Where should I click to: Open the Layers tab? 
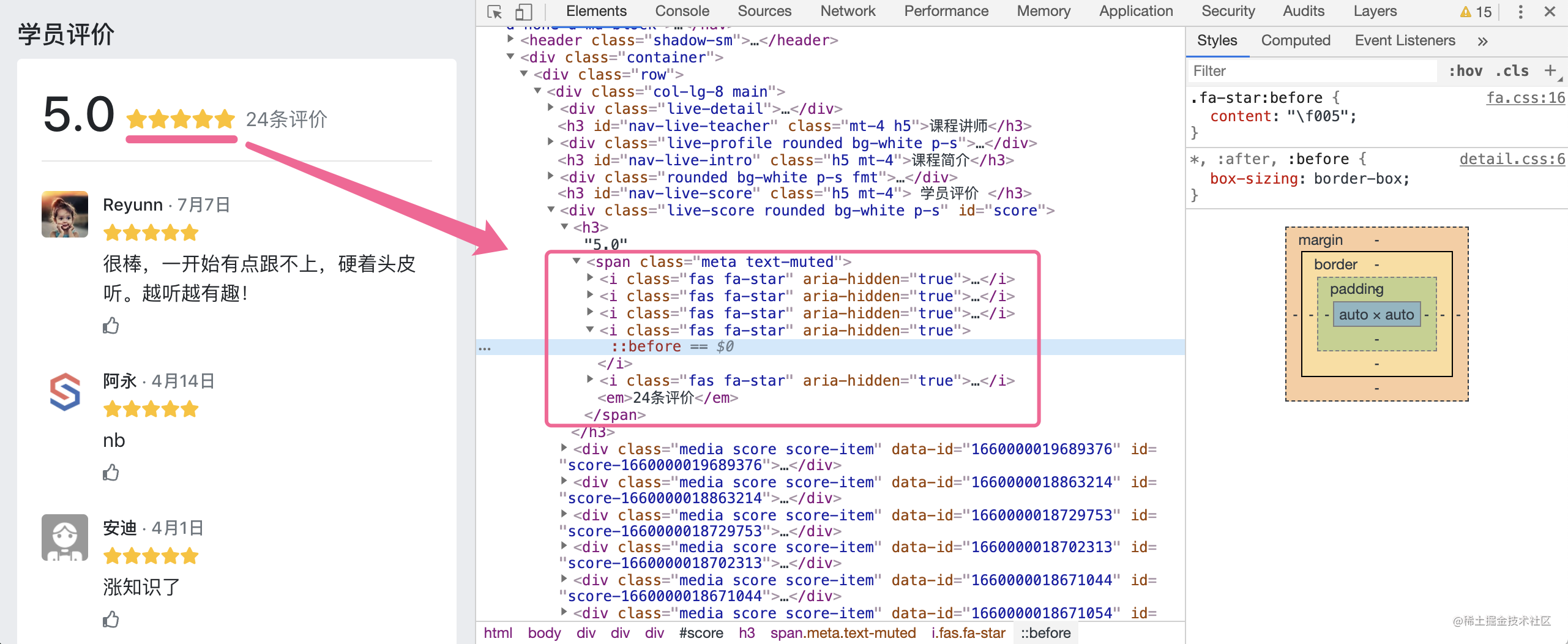coord(1375,11)
